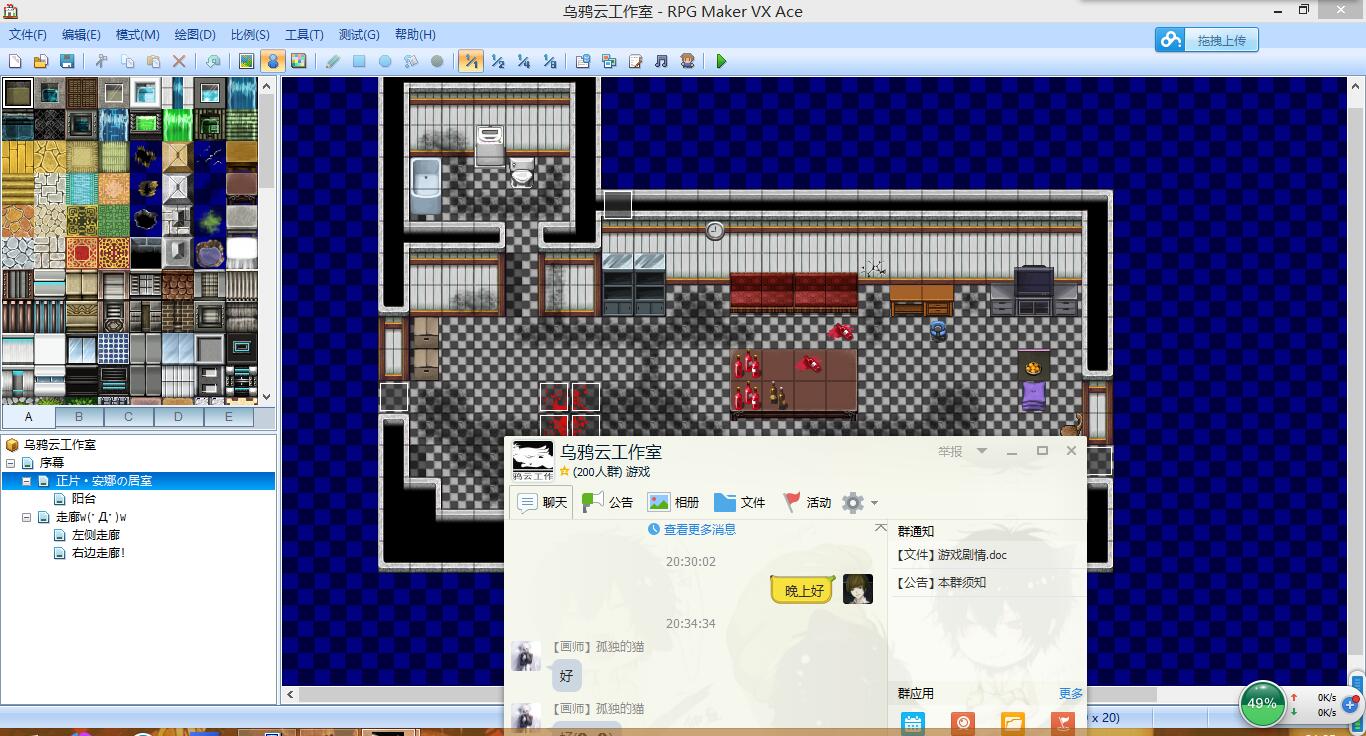Click the 拖拽上传 upload button

coord(1207,40)
